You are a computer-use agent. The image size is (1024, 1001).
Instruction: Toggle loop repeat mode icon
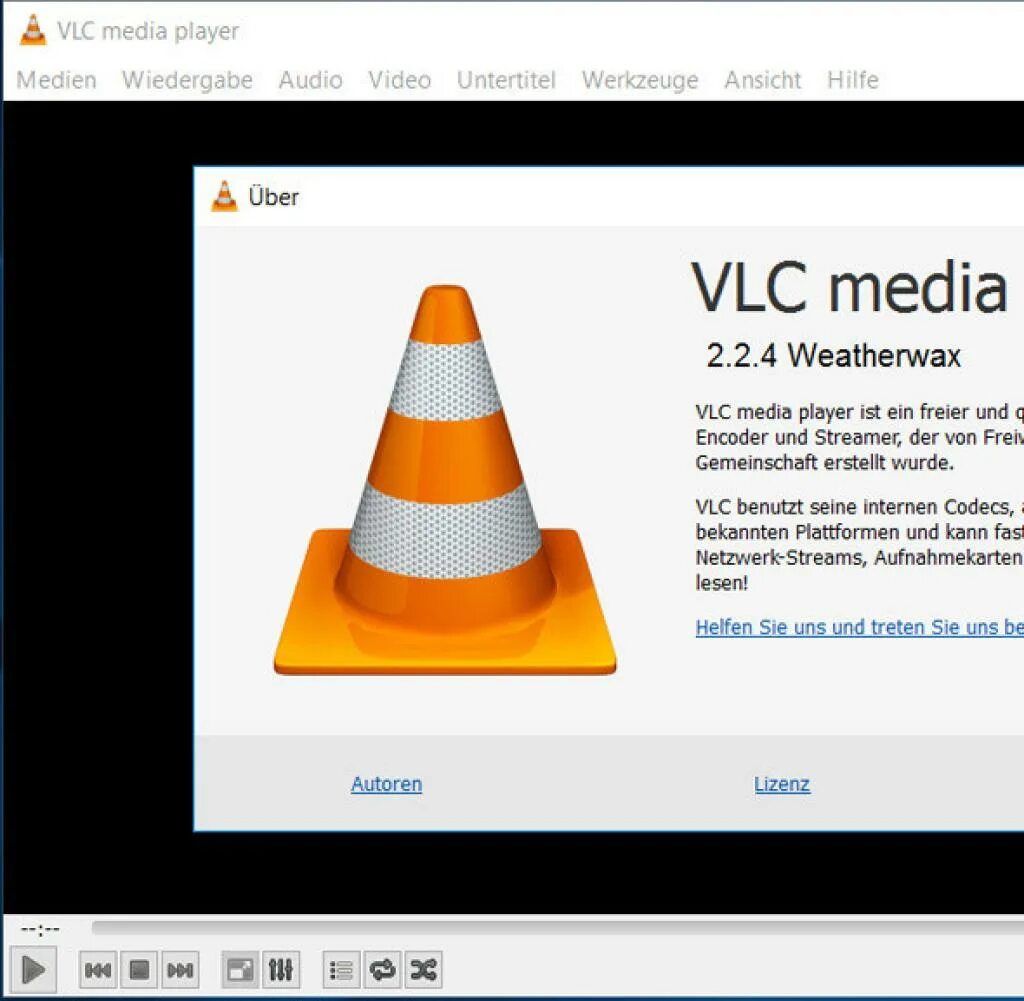(383, 970)
